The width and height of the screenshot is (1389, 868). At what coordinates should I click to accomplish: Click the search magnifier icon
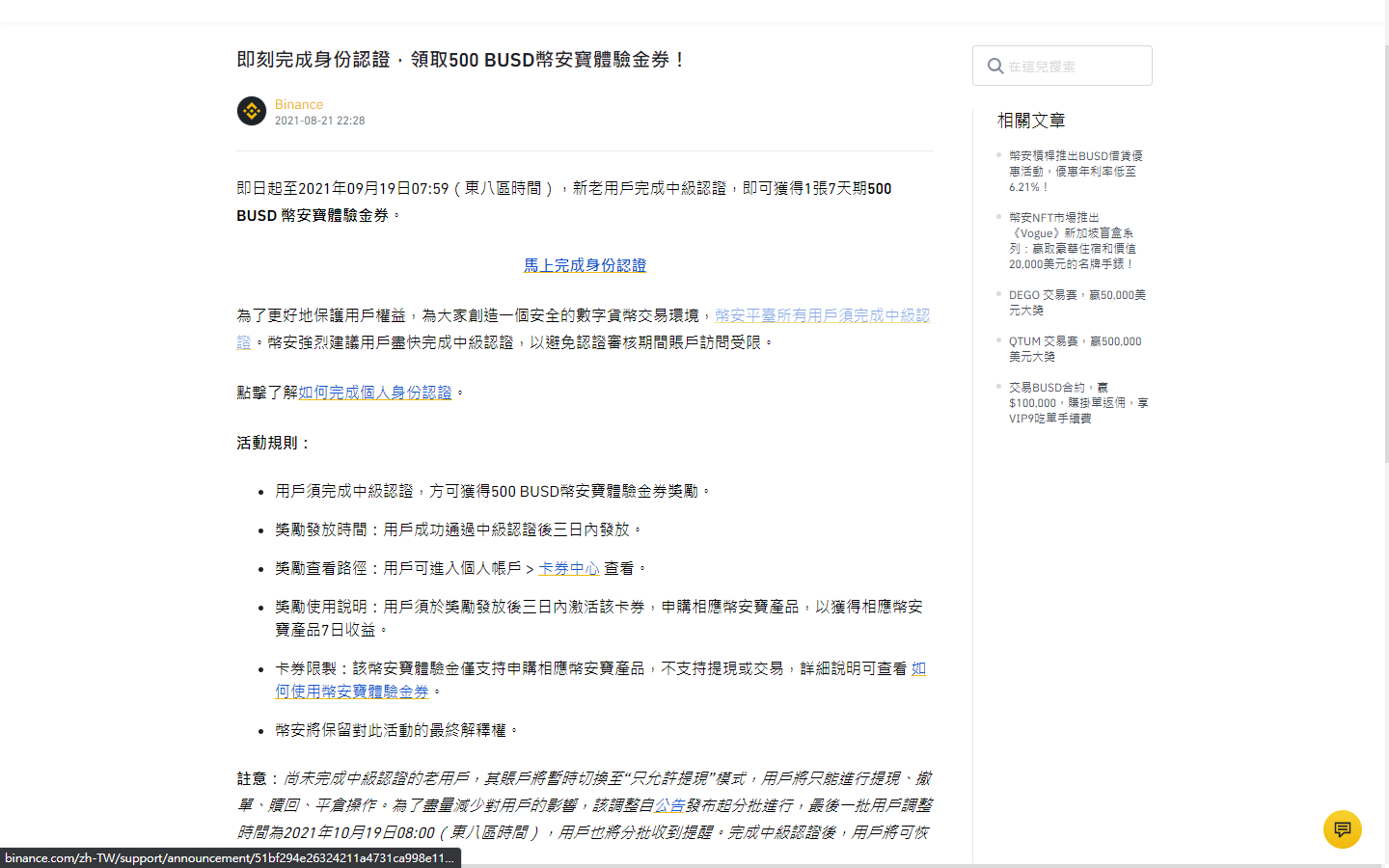pos(995,66)
